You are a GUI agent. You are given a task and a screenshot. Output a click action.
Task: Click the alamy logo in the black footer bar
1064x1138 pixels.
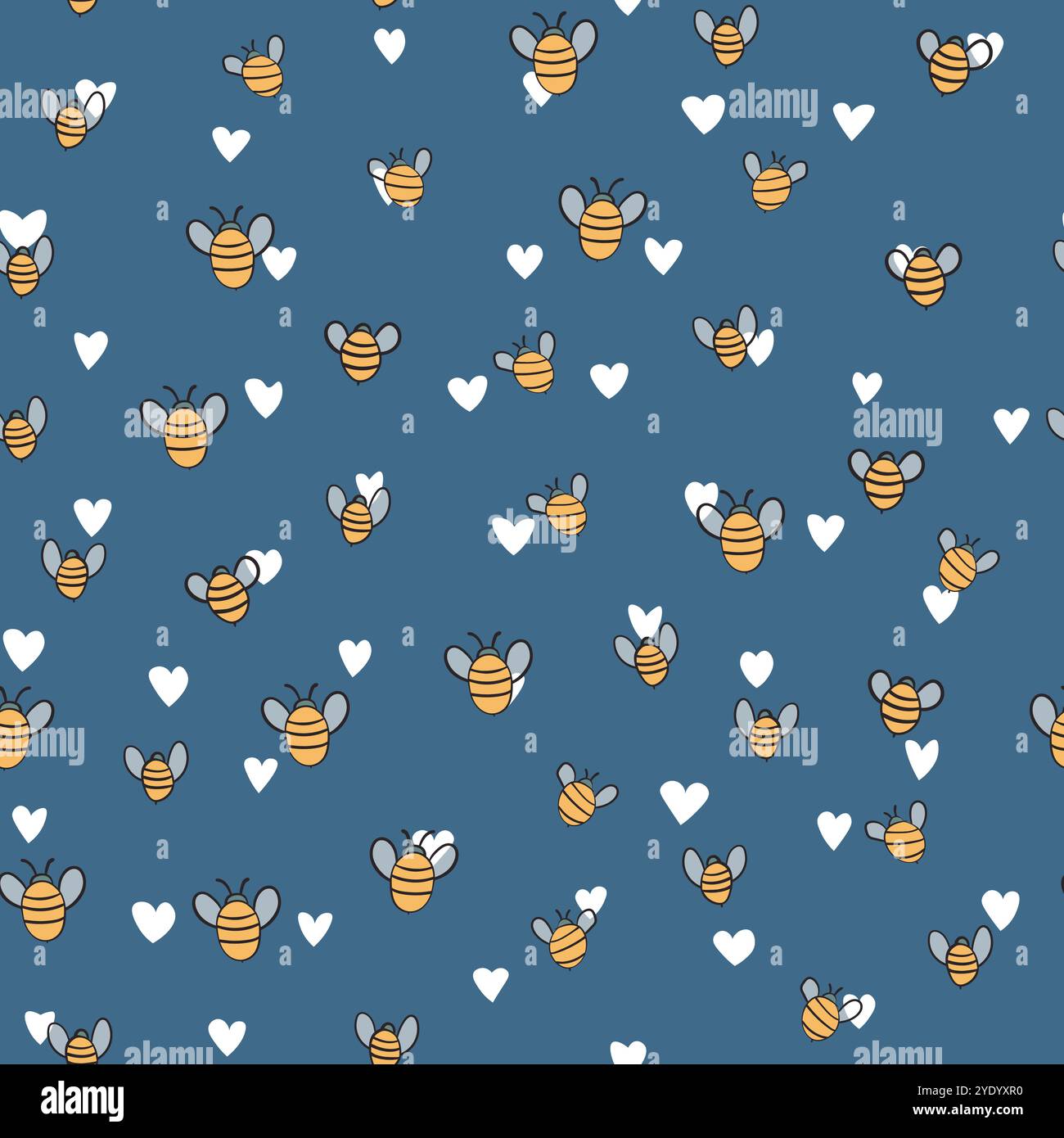pyautogui.click(x=82, y=1101)
